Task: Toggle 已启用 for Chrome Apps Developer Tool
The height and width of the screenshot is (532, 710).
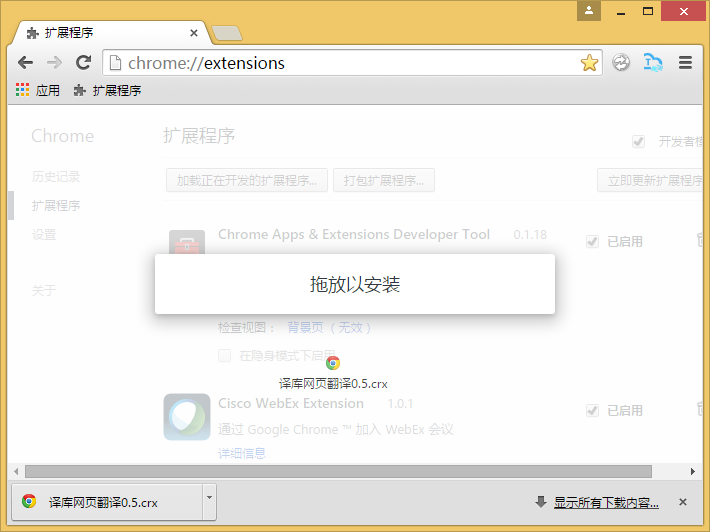Action: tap(592, 242)
